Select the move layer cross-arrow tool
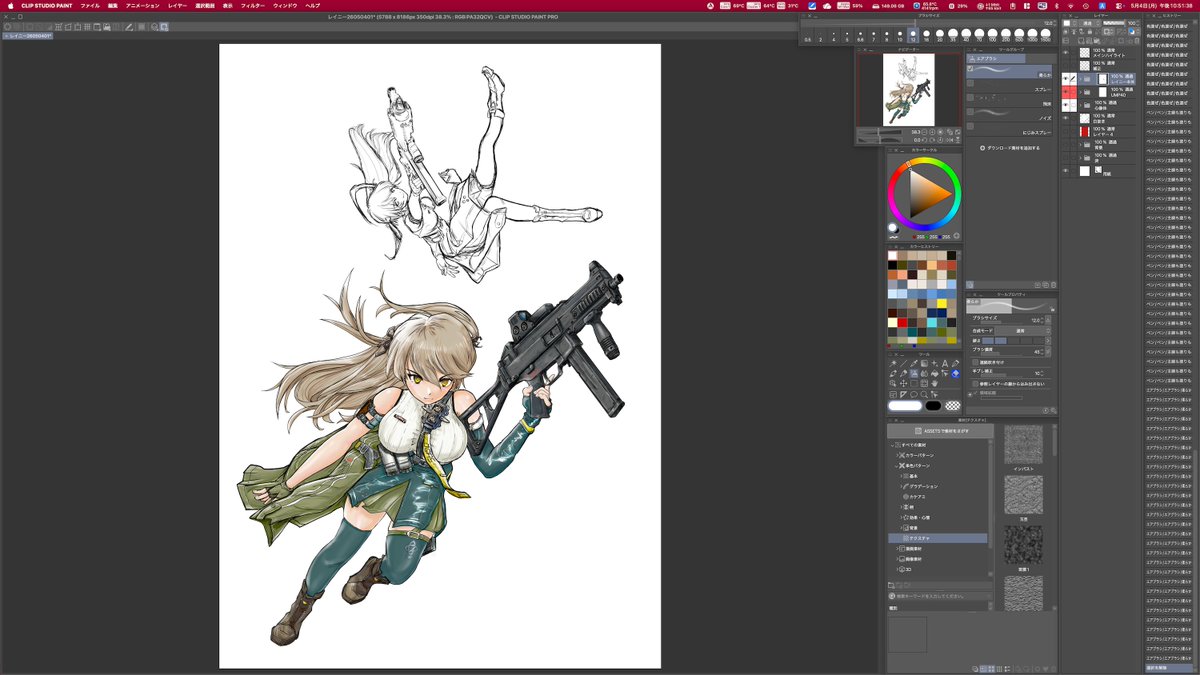 pyautogui.click(x=903, y=384)
